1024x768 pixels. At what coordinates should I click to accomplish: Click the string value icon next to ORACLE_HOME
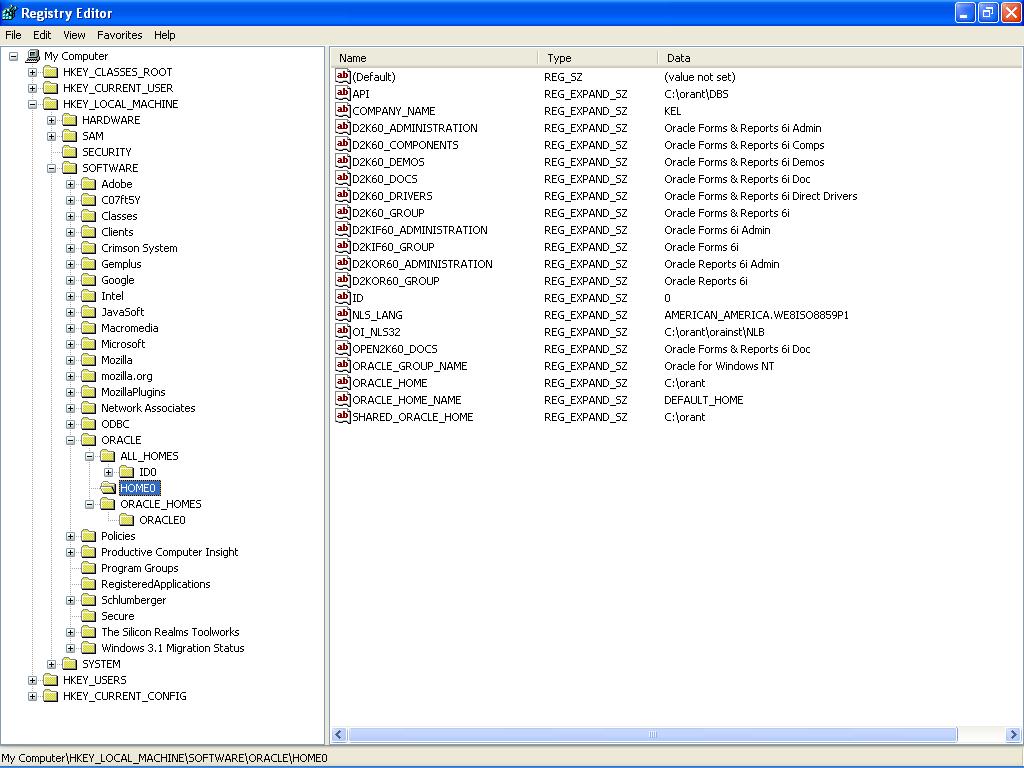343,383
